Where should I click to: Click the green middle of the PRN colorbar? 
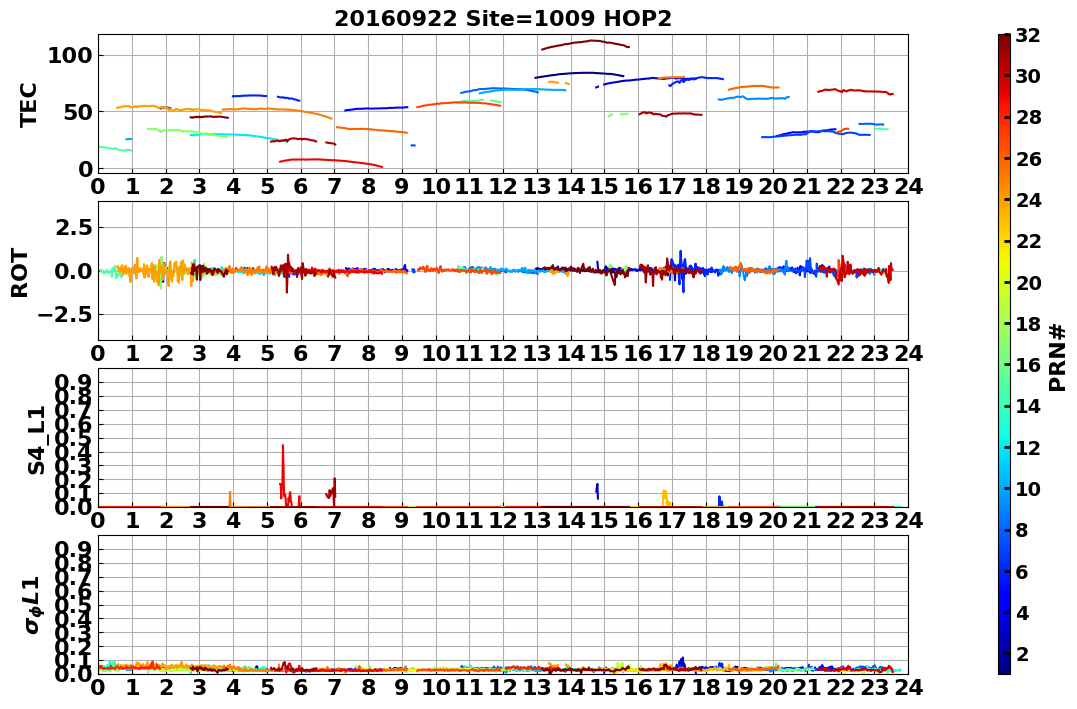[1004, 354]
